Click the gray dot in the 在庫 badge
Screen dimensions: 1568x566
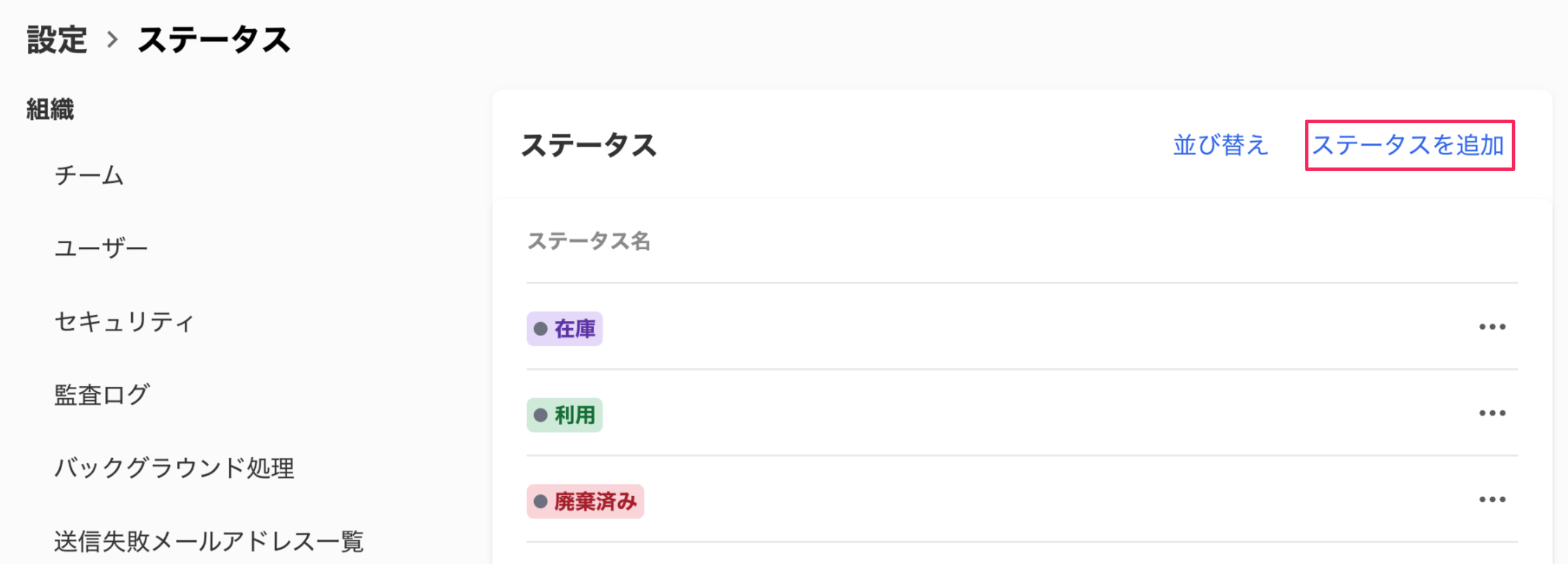540,329
